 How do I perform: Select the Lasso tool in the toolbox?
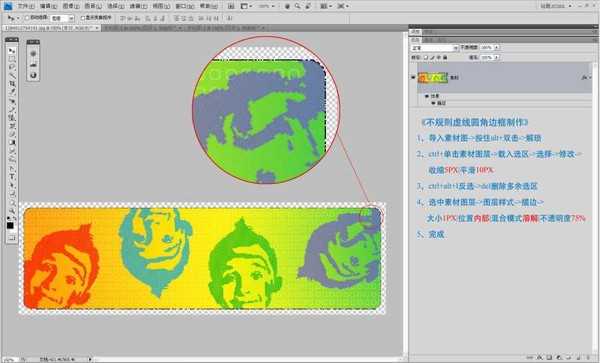pyautogui.click(x=12, y=67)
